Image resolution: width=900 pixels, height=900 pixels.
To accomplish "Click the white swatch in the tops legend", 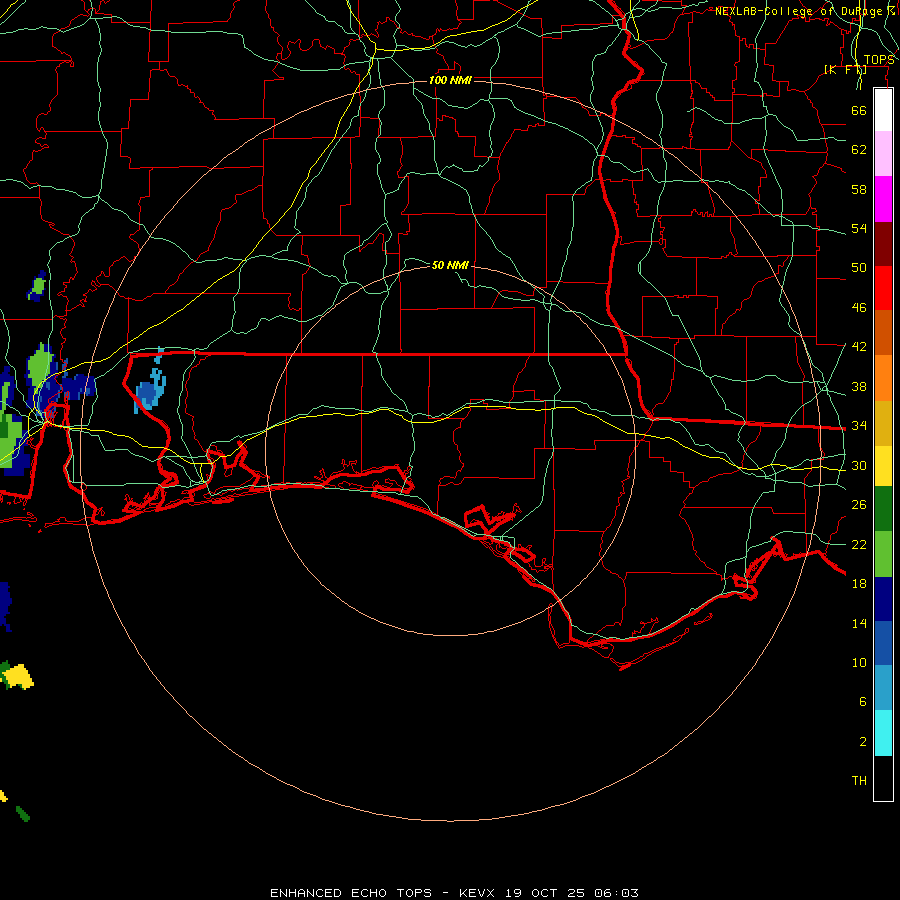I will pos(883,110).
